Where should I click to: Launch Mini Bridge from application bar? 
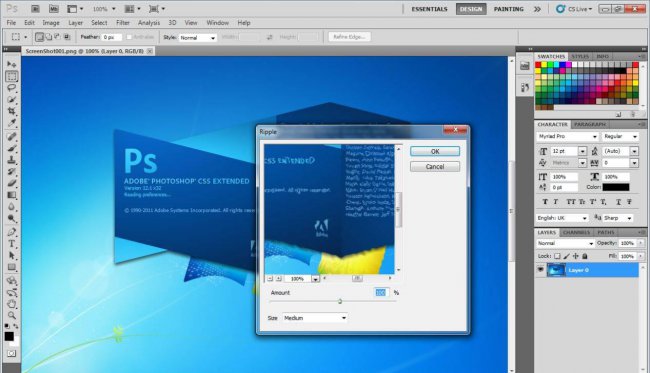(53, 9)
